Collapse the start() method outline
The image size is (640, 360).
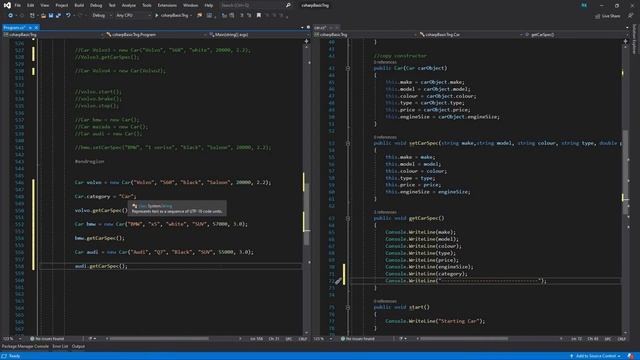pyautogui.click(x=348, y=307)
